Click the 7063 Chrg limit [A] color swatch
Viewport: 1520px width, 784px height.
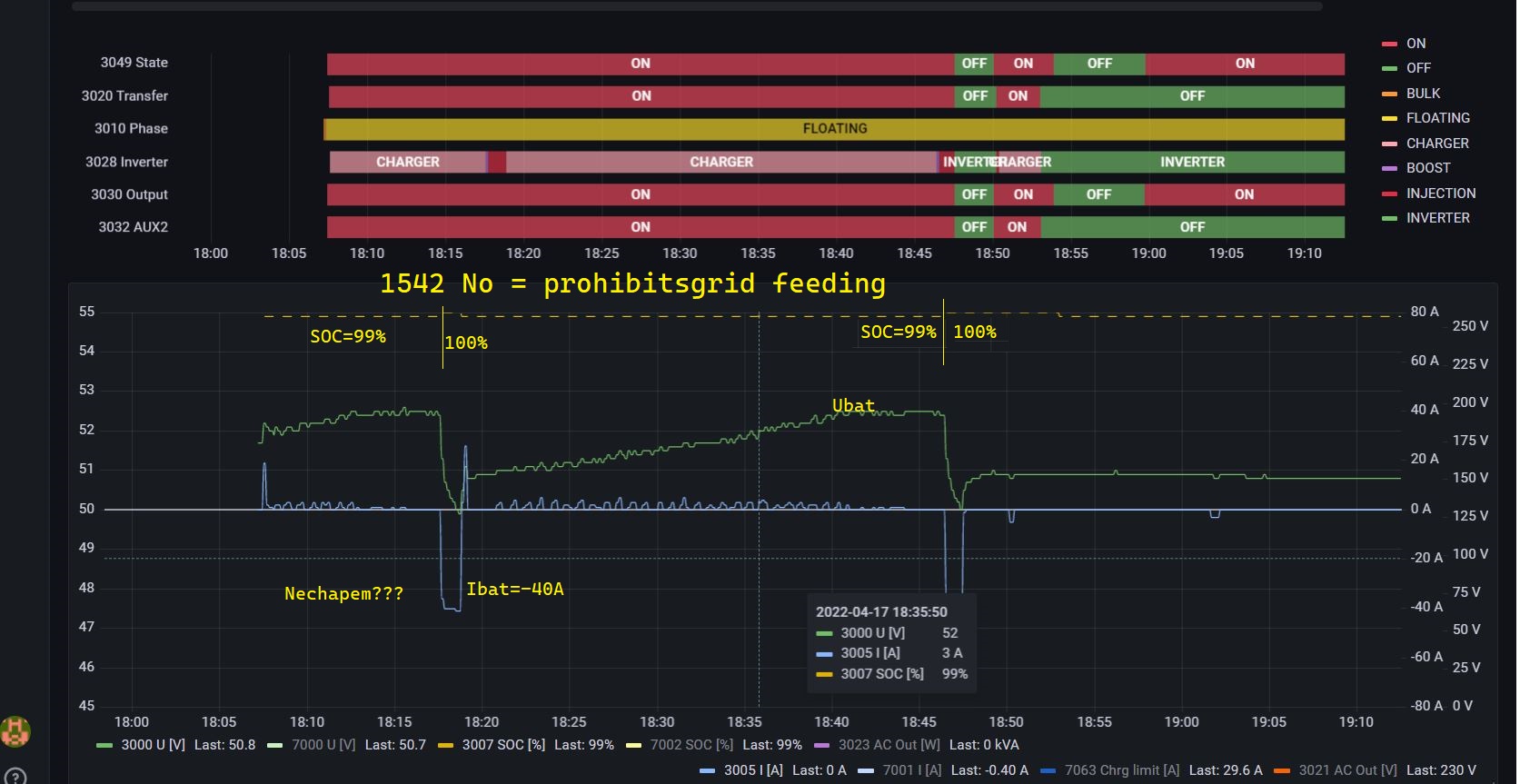[x=1048, y=770]
